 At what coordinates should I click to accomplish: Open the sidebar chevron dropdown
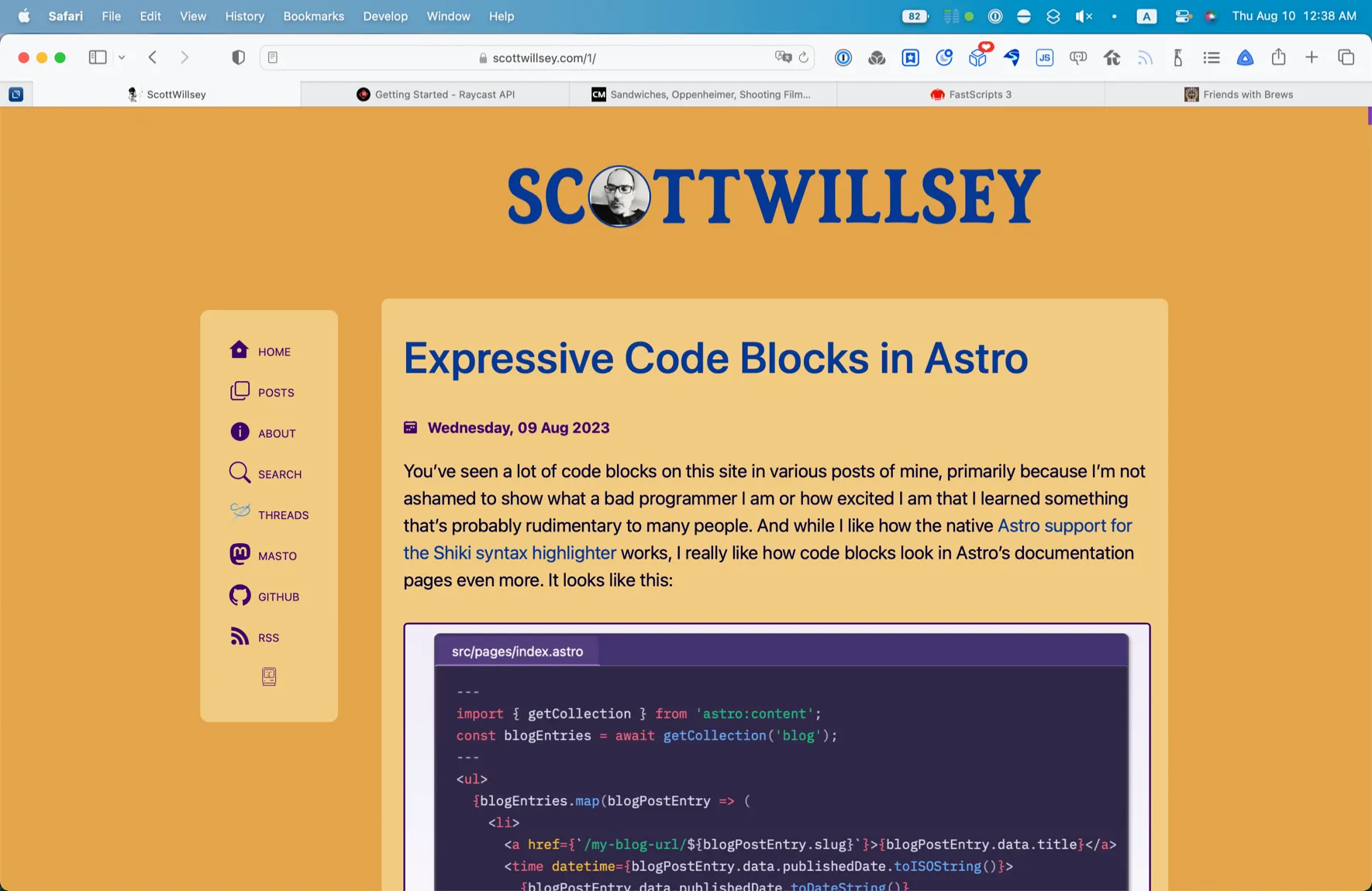coord(121,57)
